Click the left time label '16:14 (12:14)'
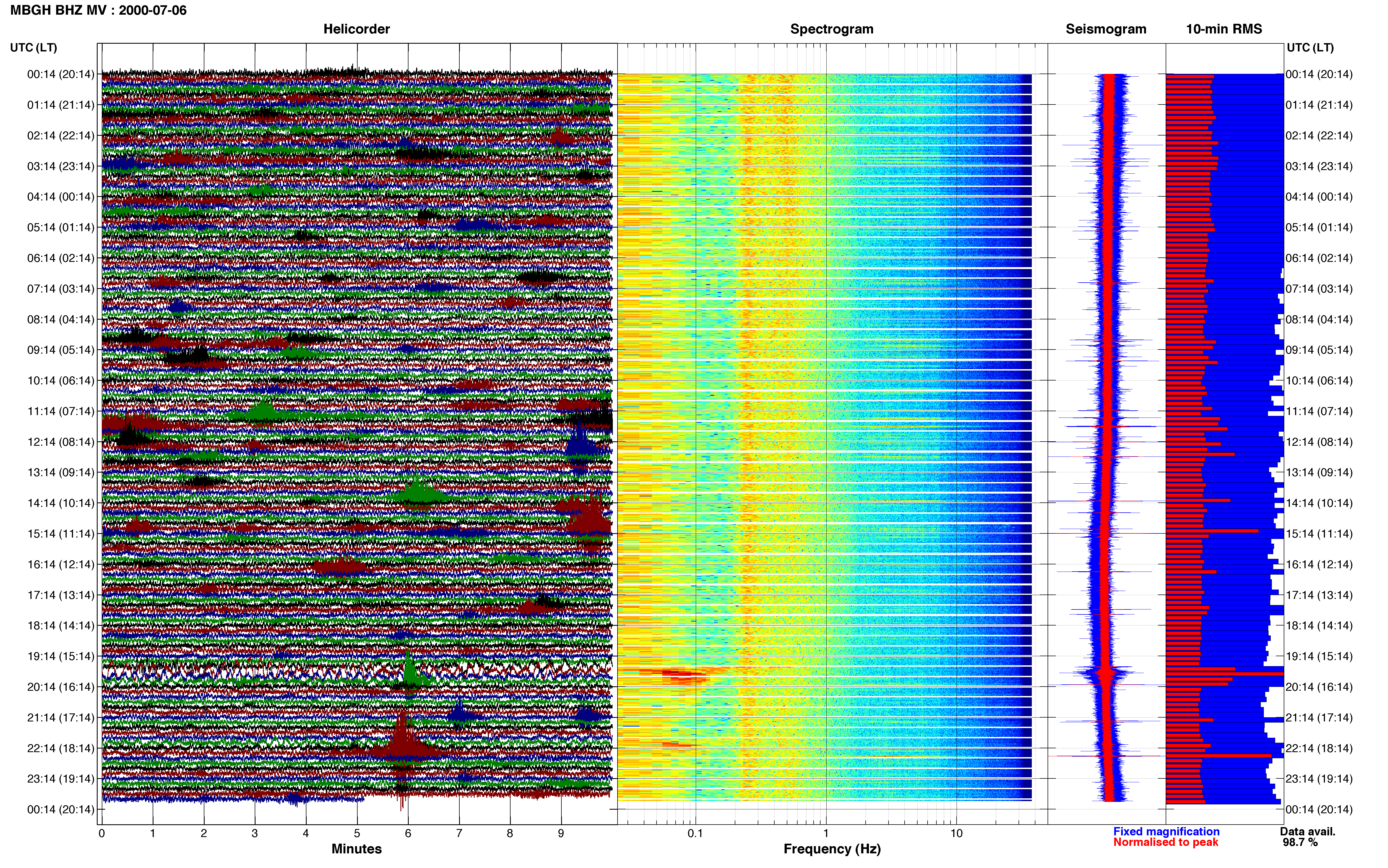Image resolution: width=1388 pixels, height=868 pixels. 61,564
